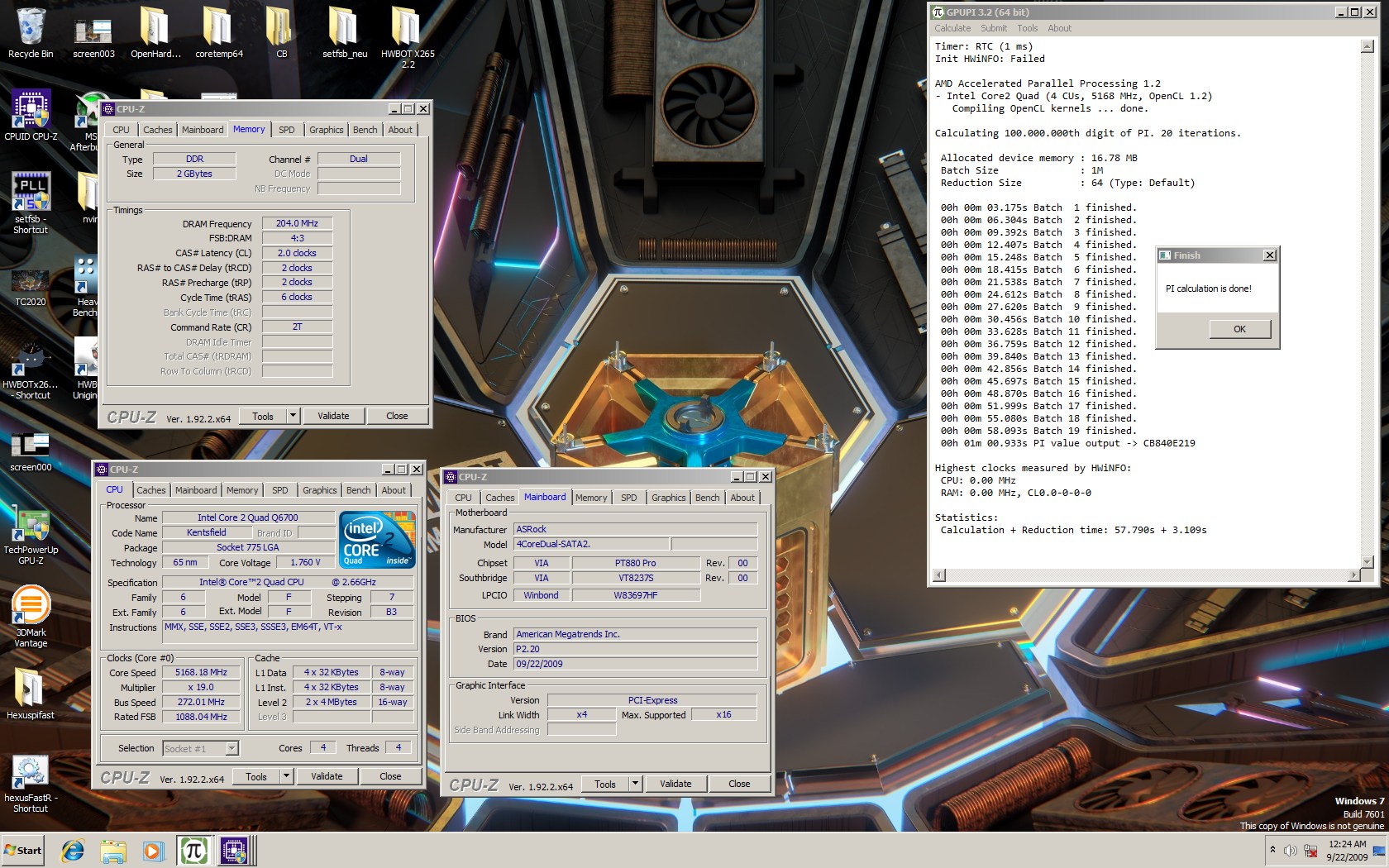Open the Recycle Bin desktop icon
This screenshot has height=868, width=1389.
point(31,33)
